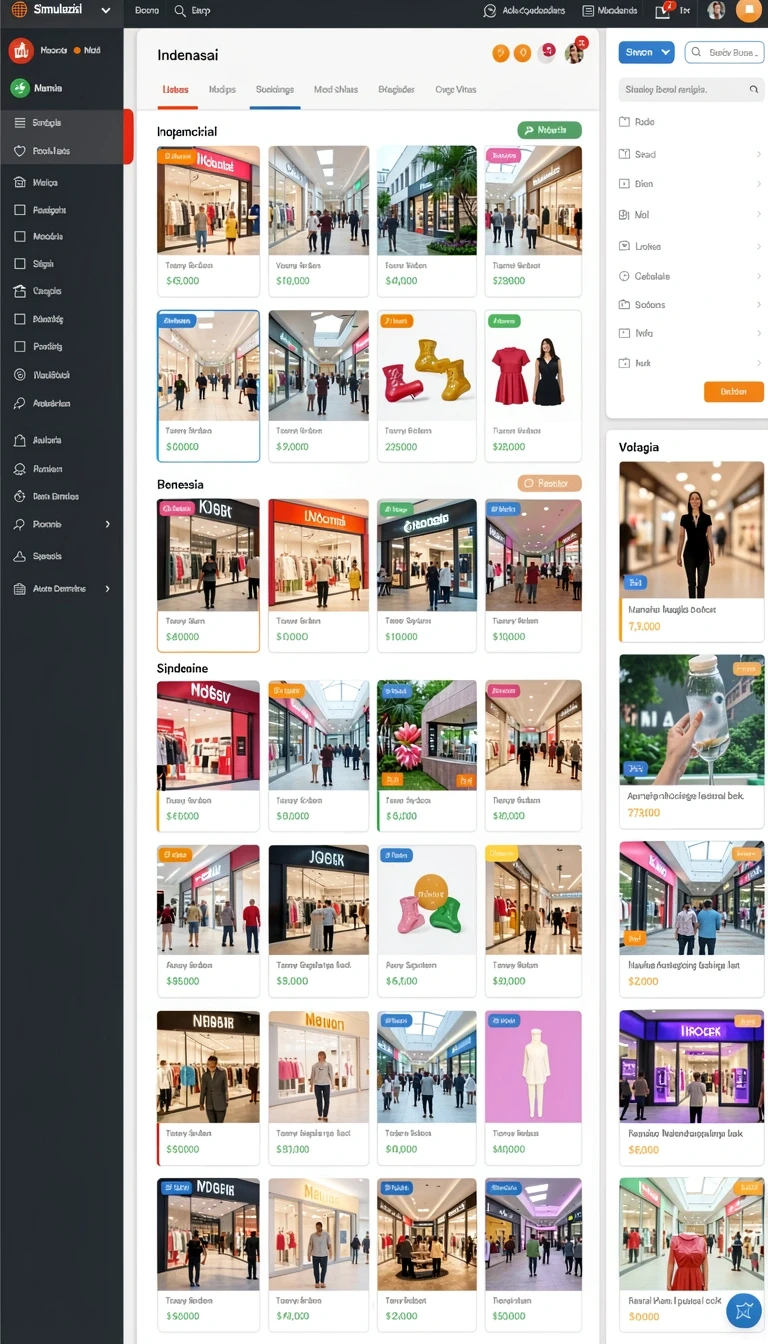This screenshot has height=1344, width=768.
Task: Expand the Sead row chevron
Action: pyautogui.click(x=759, y=155)
